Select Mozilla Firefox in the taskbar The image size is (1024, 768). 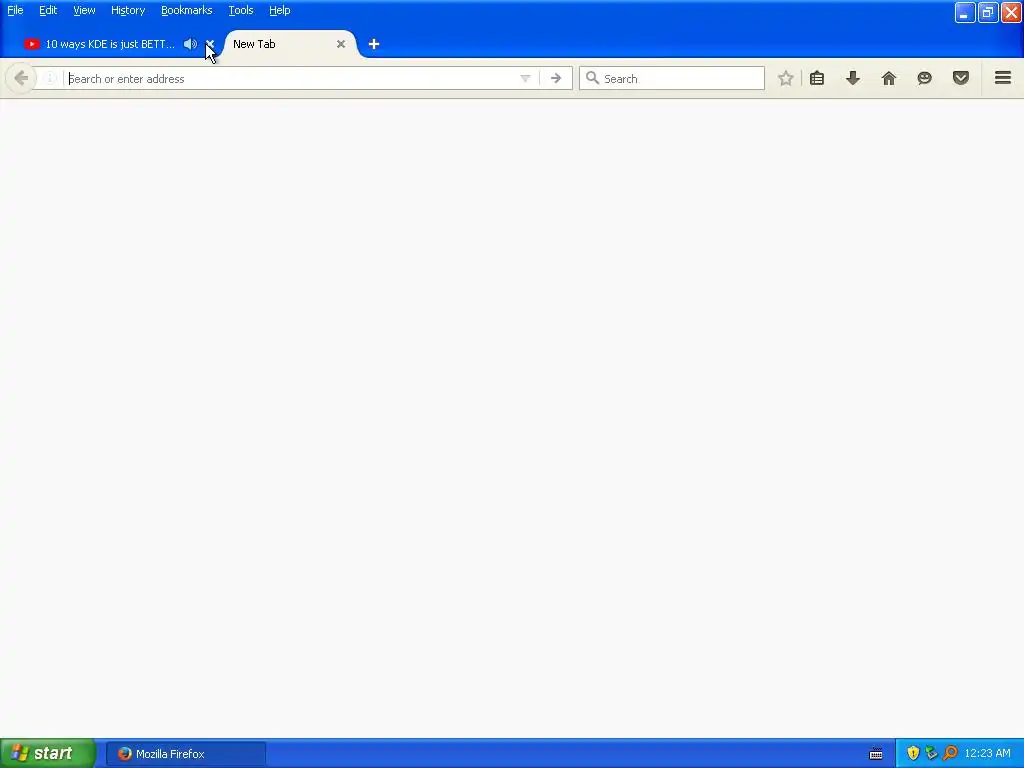[186, 754]
